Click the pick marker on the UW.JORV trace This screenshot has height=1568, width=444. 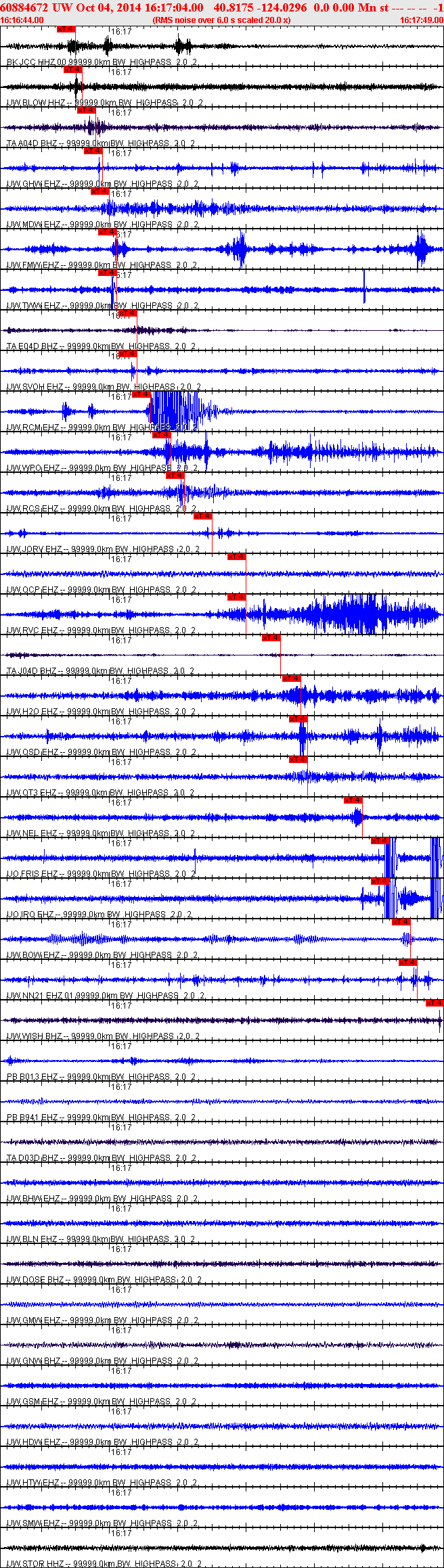(202, 516)
